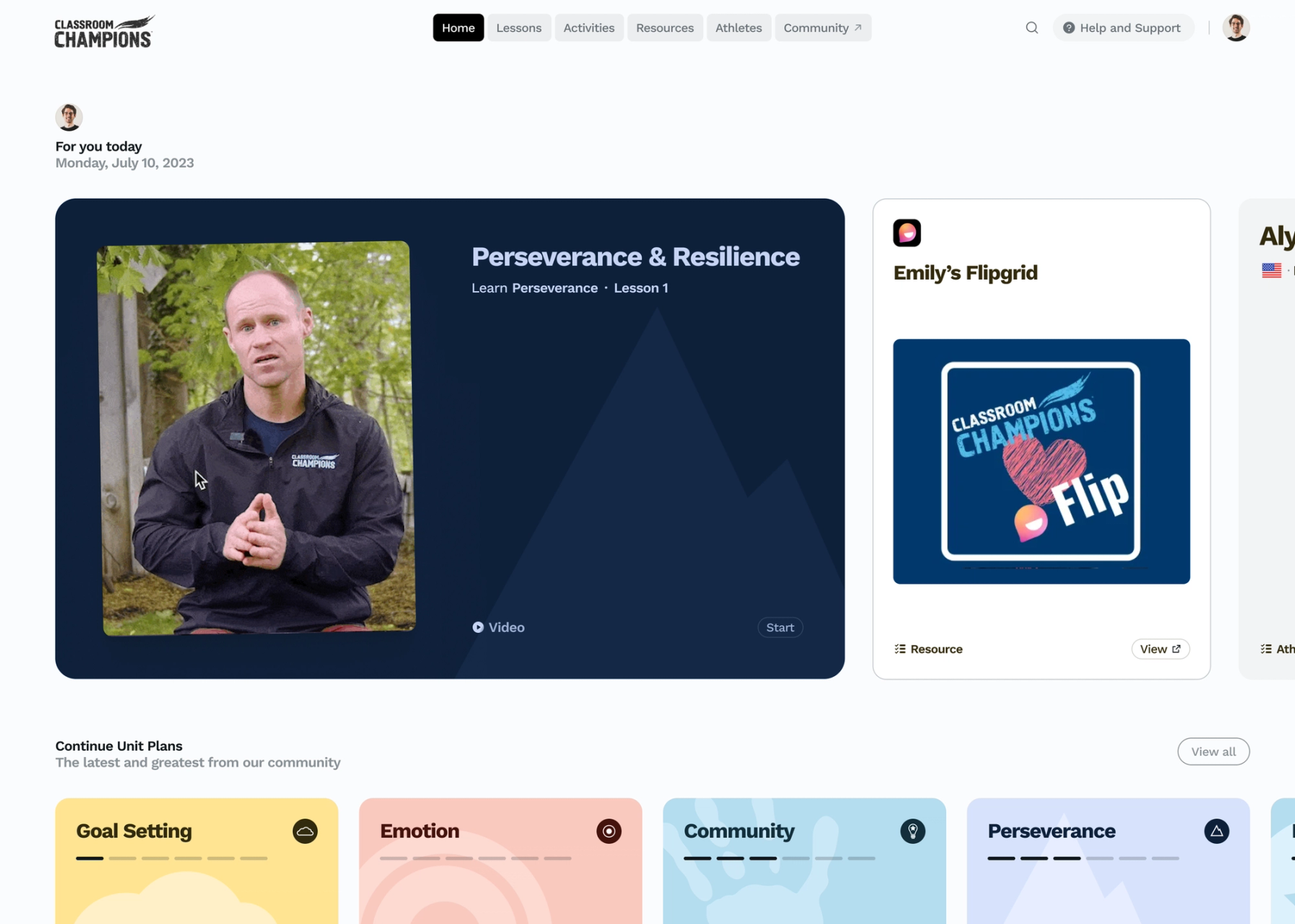Open the Perseverance & Resilience title
This screenshot has width=1295, height=924.
pyautogui.click(x=636, y=256)
